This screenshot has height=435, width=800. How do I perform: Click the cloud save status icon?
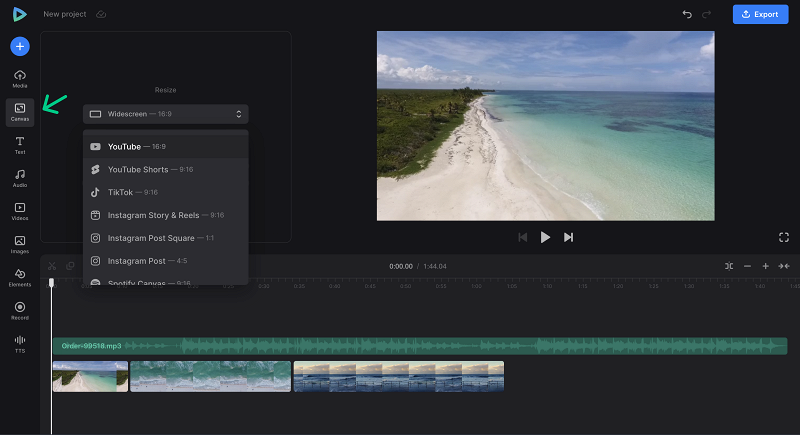[101, 14]
